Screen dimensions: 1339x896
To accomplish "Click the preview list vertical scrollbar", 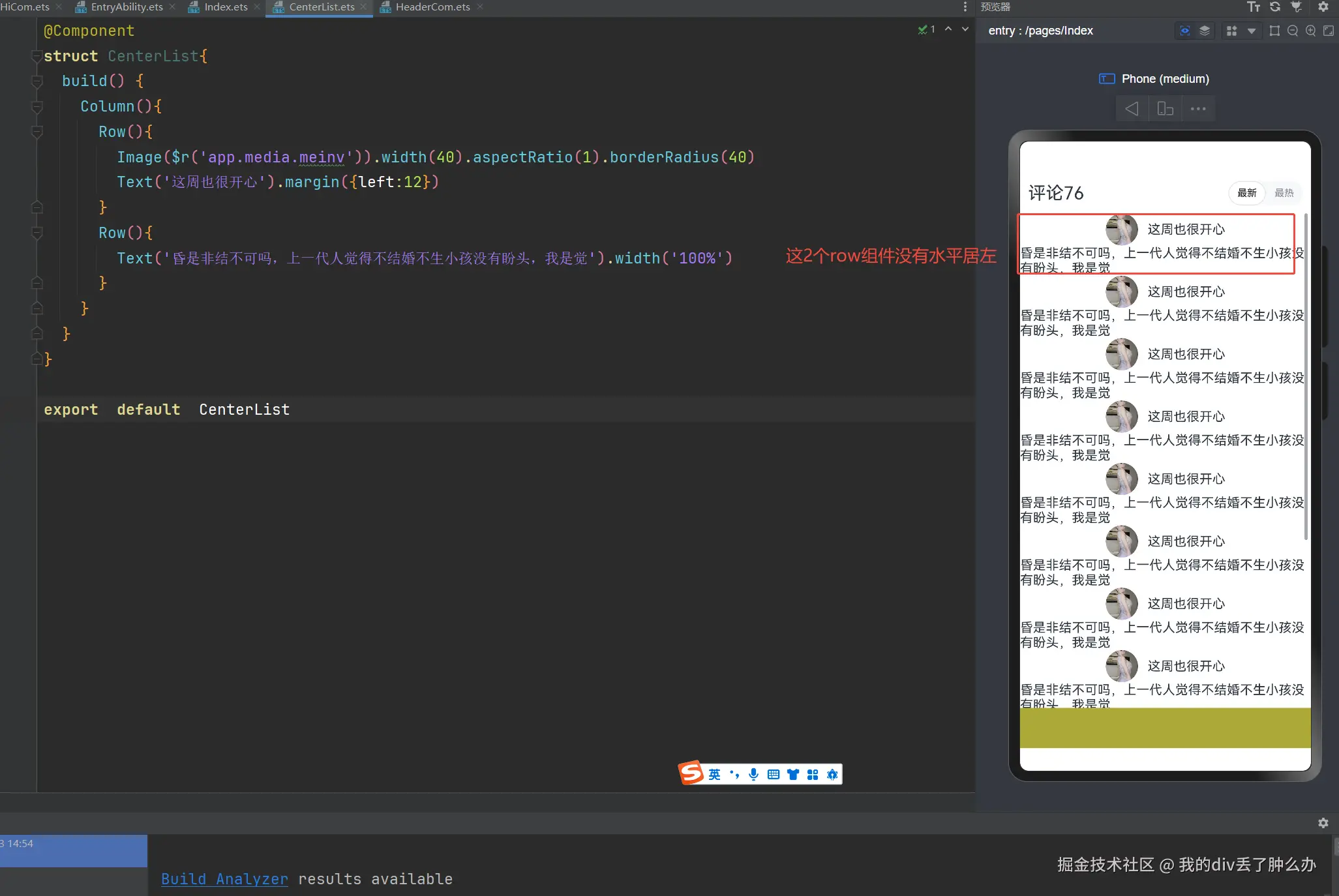I will click(1305, 376).
